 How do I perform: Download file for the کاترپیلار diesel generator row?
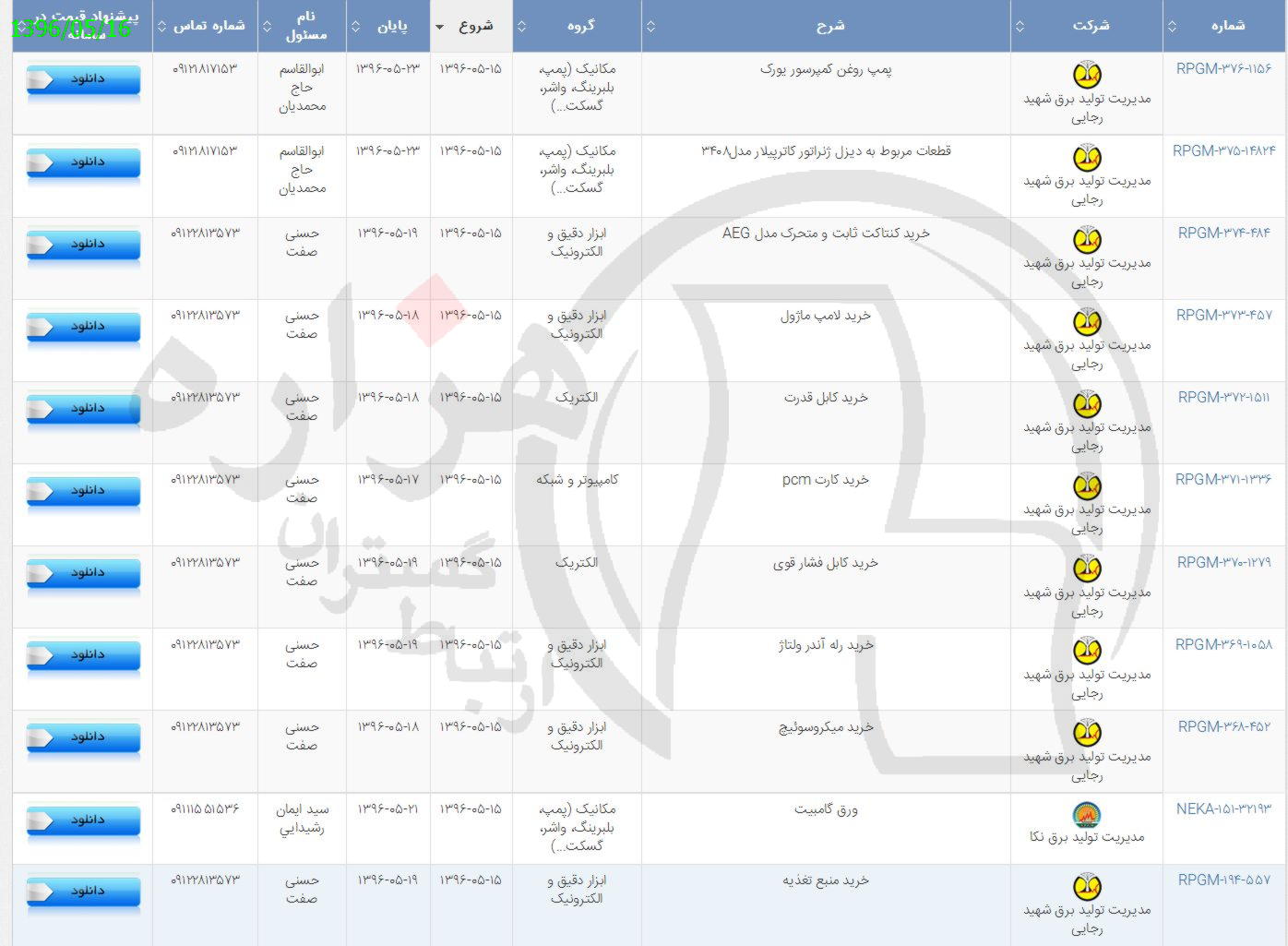pyautogui.click(x=83, y=162)
